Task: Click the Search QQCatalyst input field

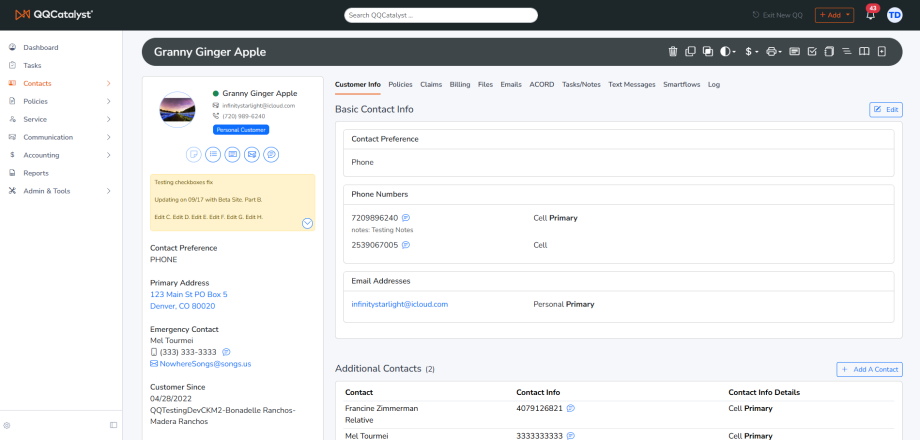Action: [x=441, y=15]
